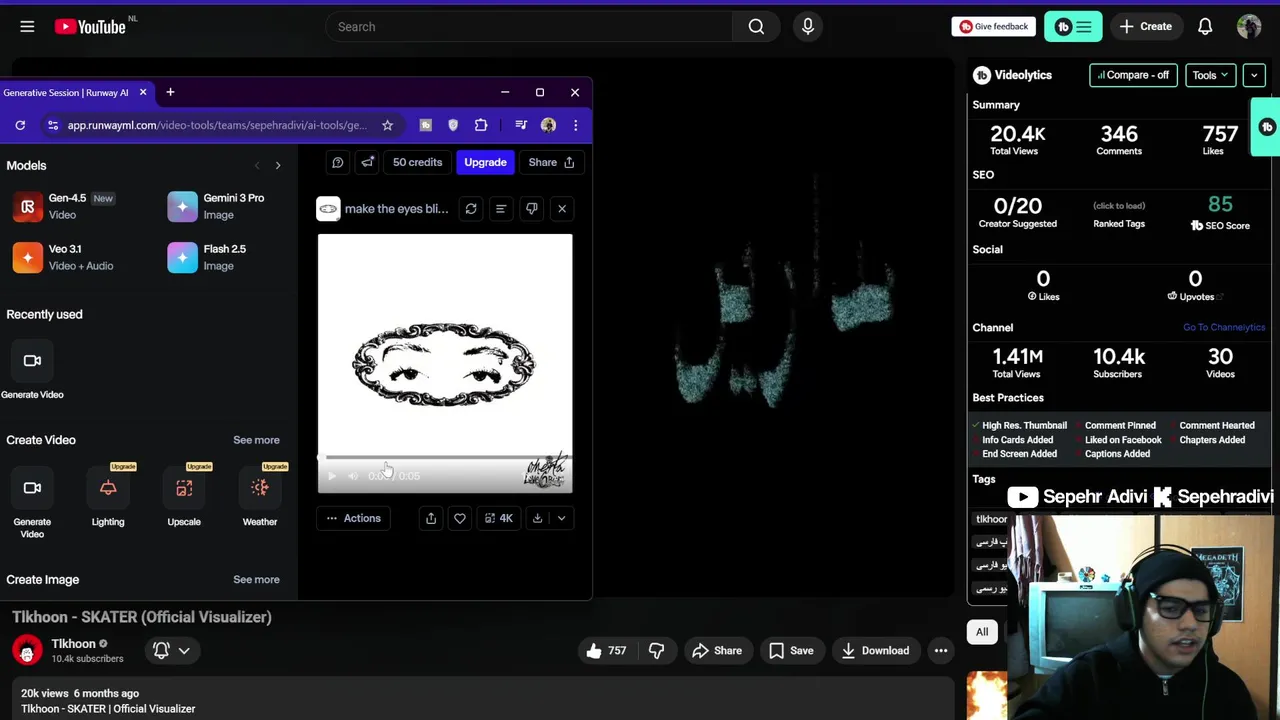This screenshot has height=720, width=1280.
Task: Open the YouTube hamburger guide menu
Action: (x=27, y=27)
